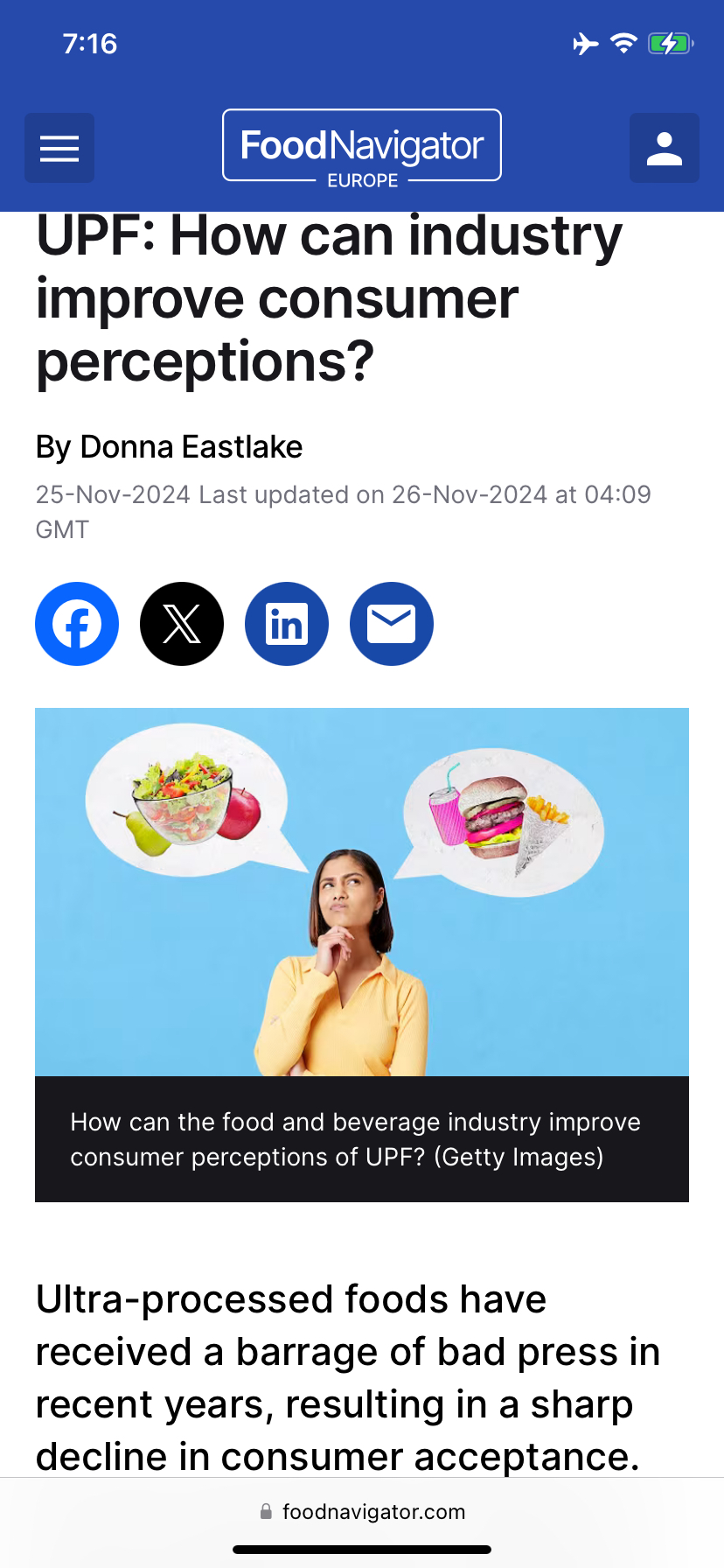Share the article on LinkedIn
This screenshot has width=724, height=1568.
pos(287,624)
